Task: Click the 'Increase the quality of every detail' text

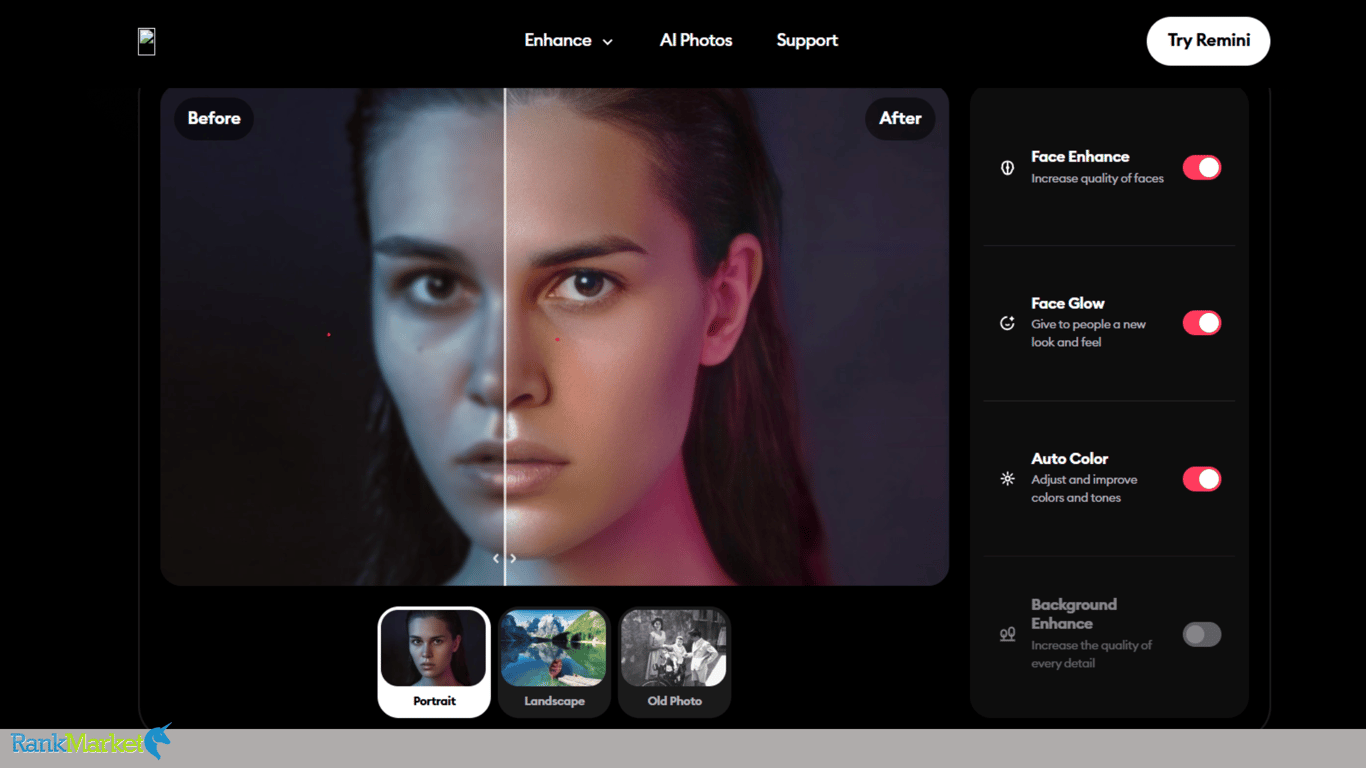Action: [x=1091, y=654]
